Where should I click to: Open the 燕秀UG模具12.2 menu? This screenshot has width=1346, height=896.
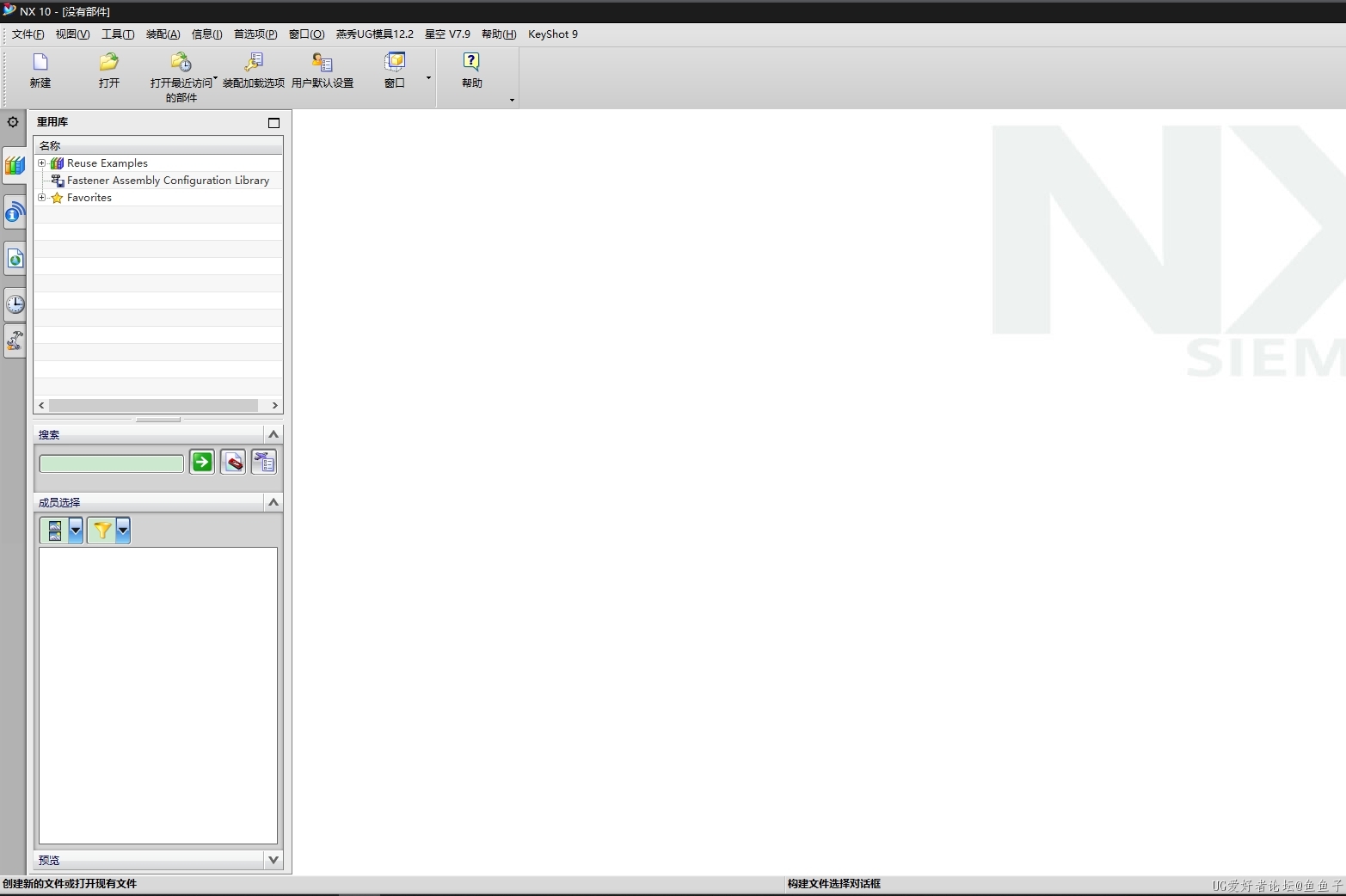click(374, 34)
